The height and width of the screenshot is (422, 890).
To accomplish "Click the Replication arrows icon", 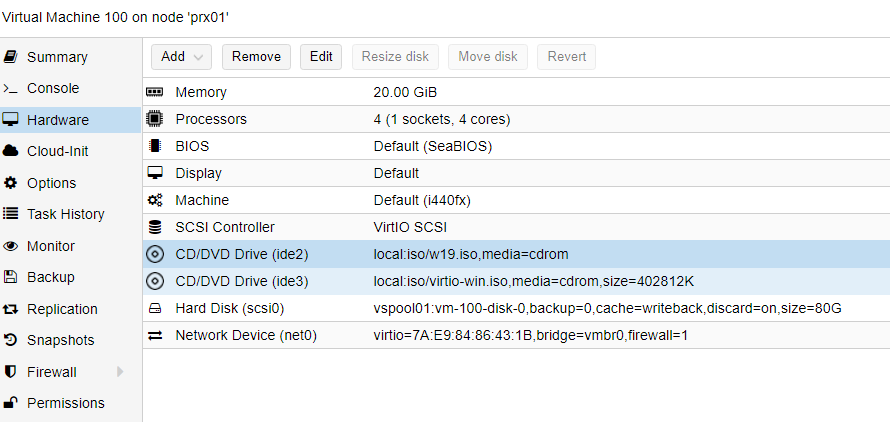I will pyautogui.click(x=11, y=309).
